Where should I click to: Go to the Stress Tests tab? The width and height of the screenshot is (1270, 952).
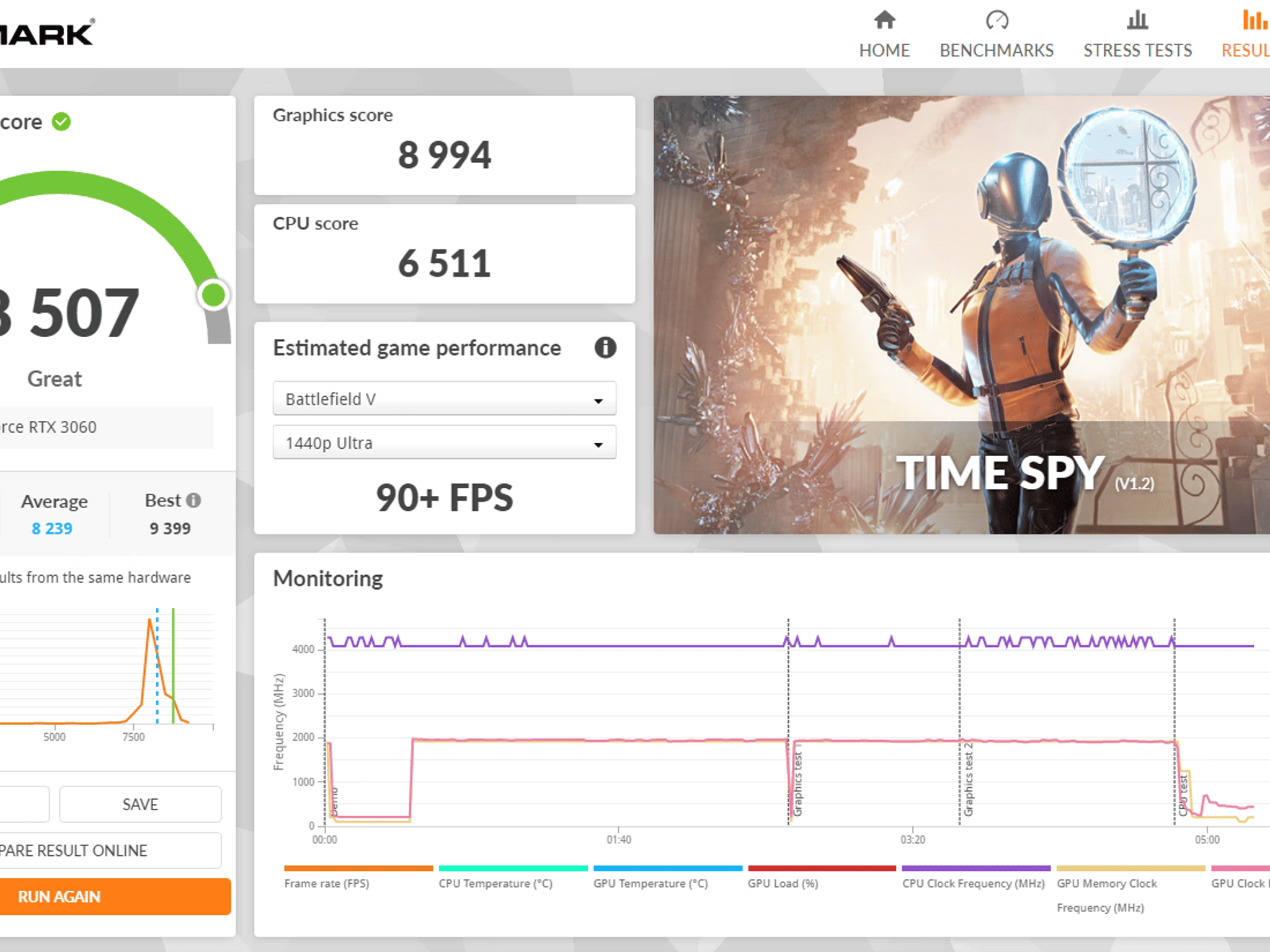click(x=1137, y=35)
